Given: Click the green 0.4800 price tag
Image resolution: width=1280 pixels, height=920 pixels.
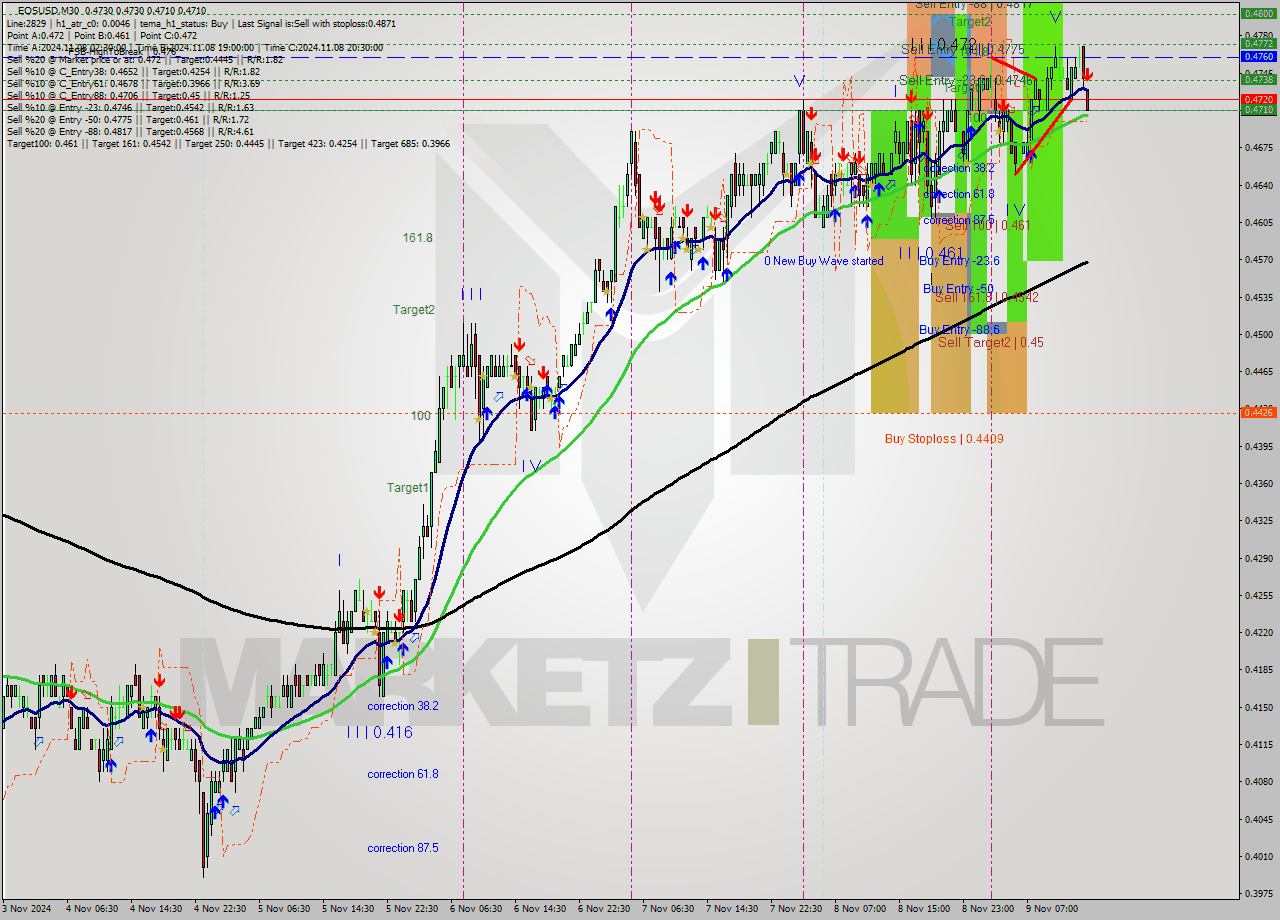Looking at the screenshot, I should click(1257, 13).
